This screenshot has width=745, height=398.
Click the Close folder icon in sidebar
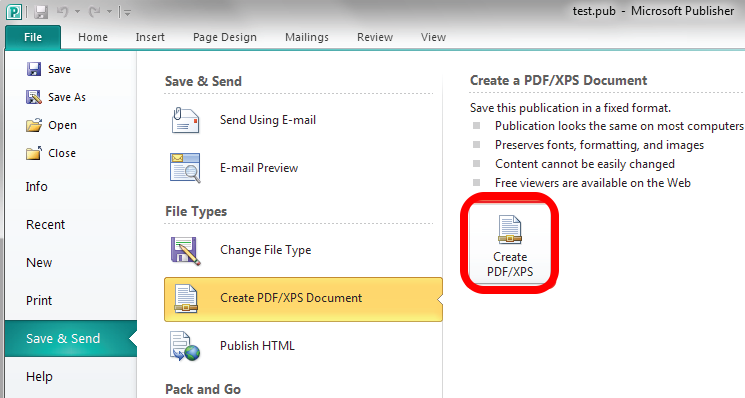coord(34,153)
